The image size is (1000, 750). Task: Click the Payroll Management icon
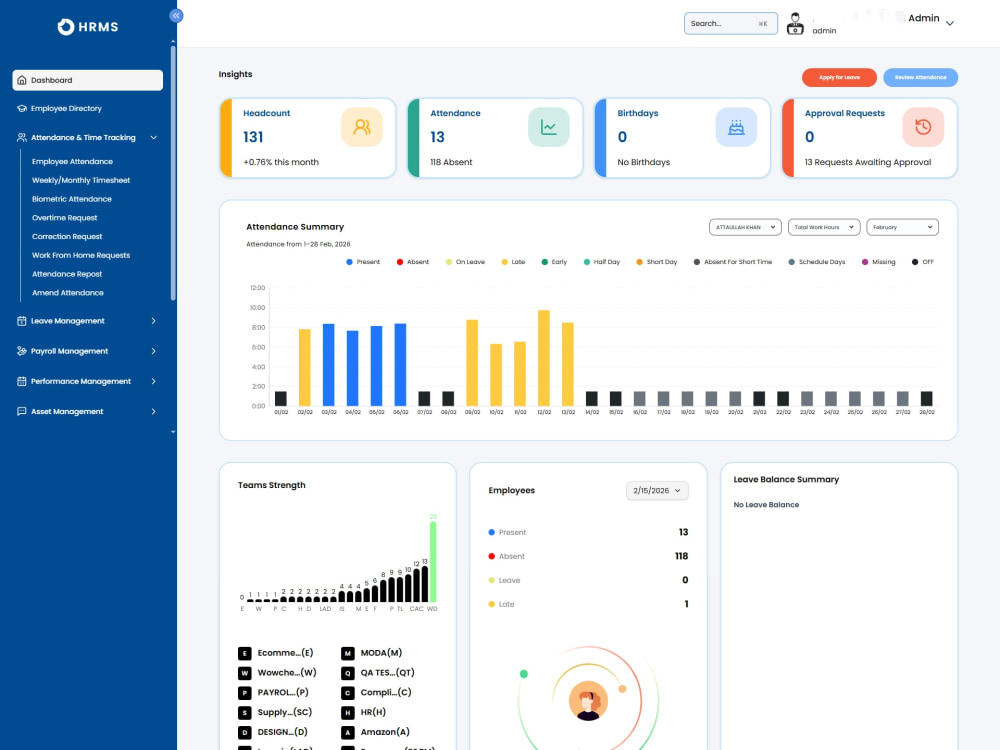[x=22, y=351]
